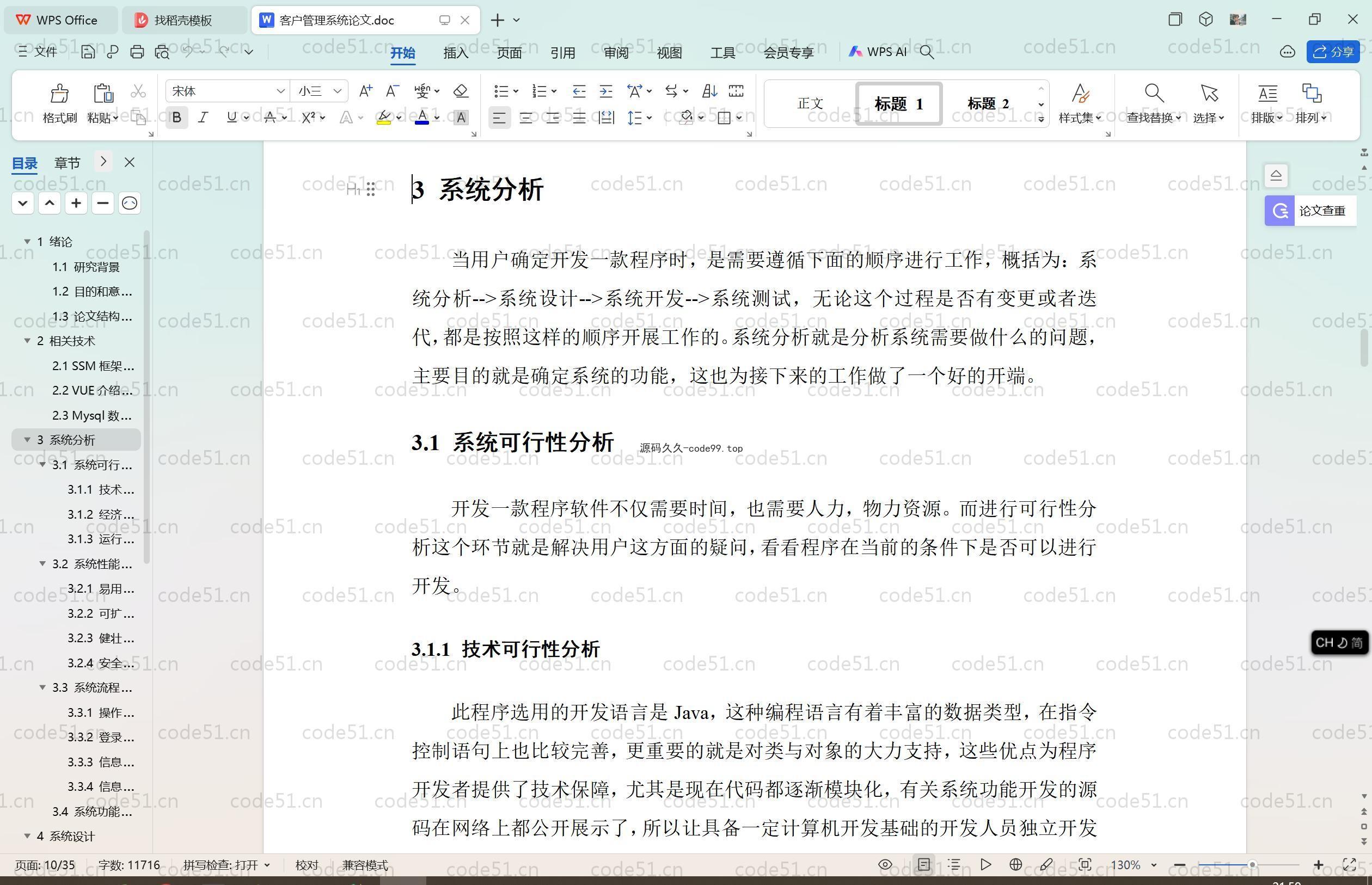
Task: Click the zoom in plus button
Action: 1319,864
